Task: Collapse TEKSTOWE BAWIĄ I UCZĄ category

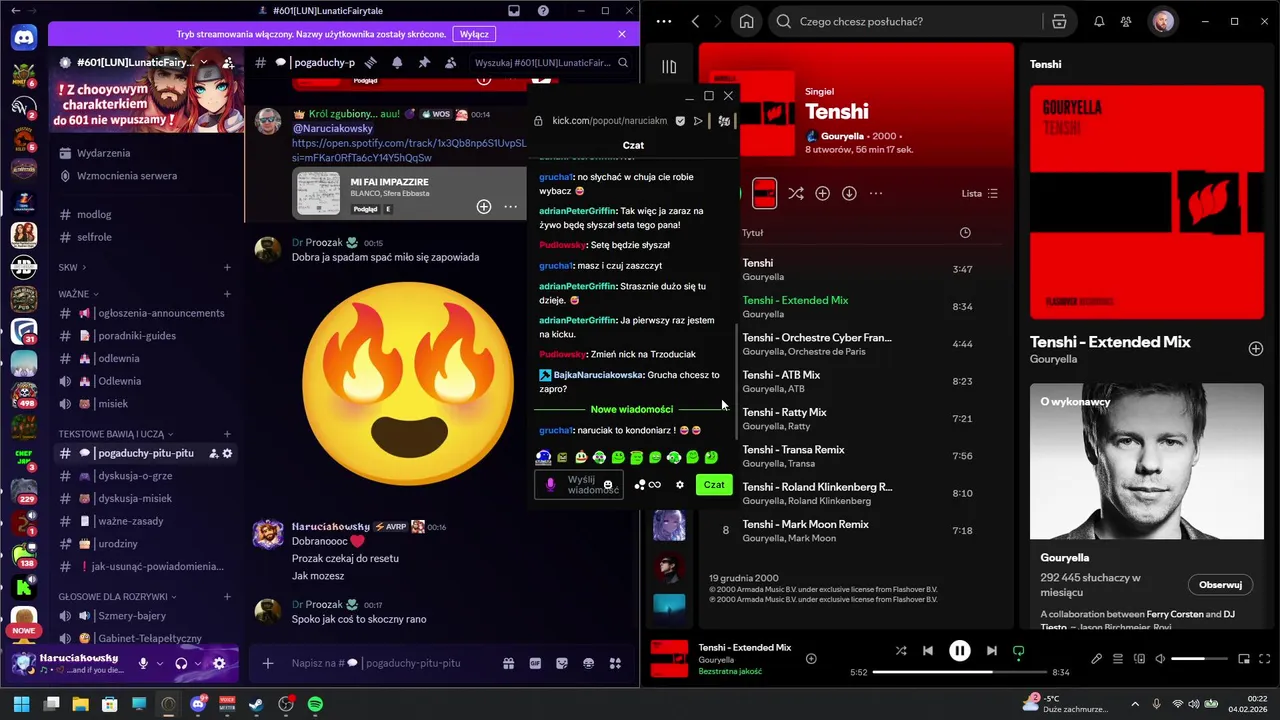Action: pos(115,434)
